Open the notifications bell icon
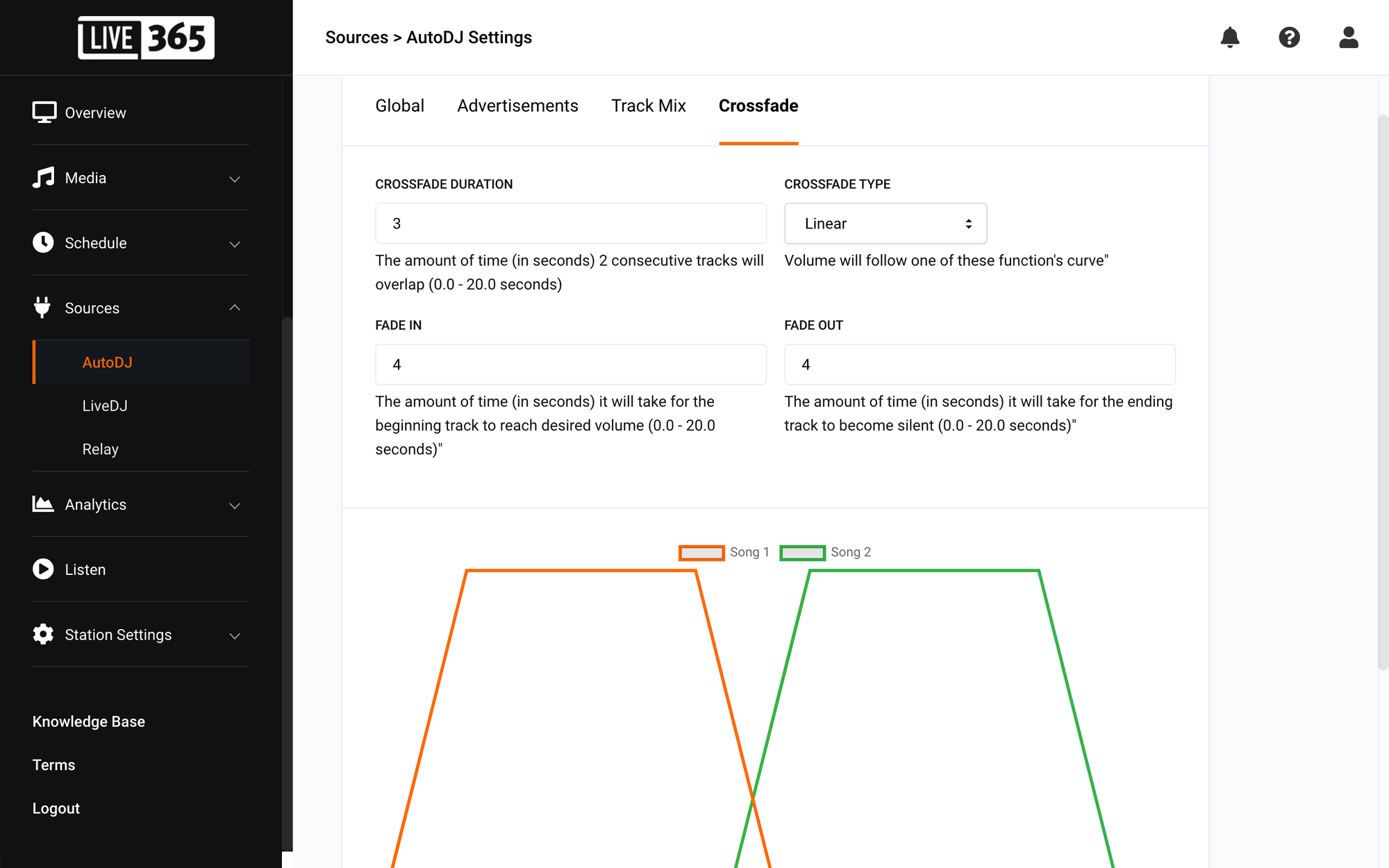The height and width of the screenshot is (868, 1389). (x=1230, y=37)
